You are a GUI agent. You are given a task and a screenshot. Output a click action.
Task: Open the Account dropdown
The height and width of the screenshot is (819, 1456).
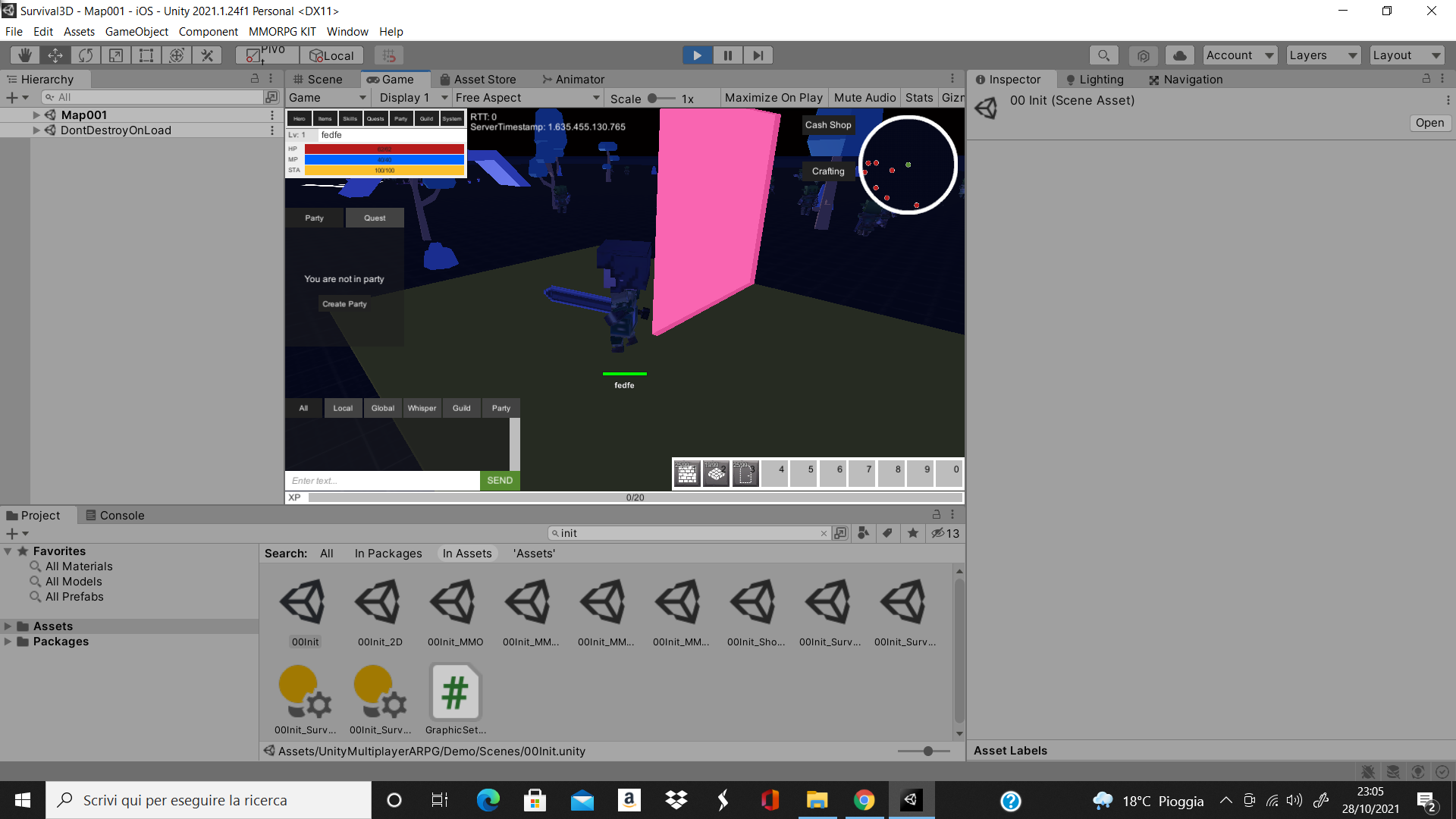click(x=1240, y=55)
